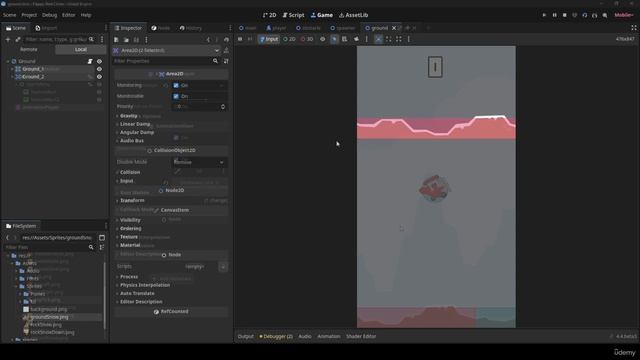Open the Help menu
The width and height of the screenshot is (640, 360).
click(x=86, y=15)
